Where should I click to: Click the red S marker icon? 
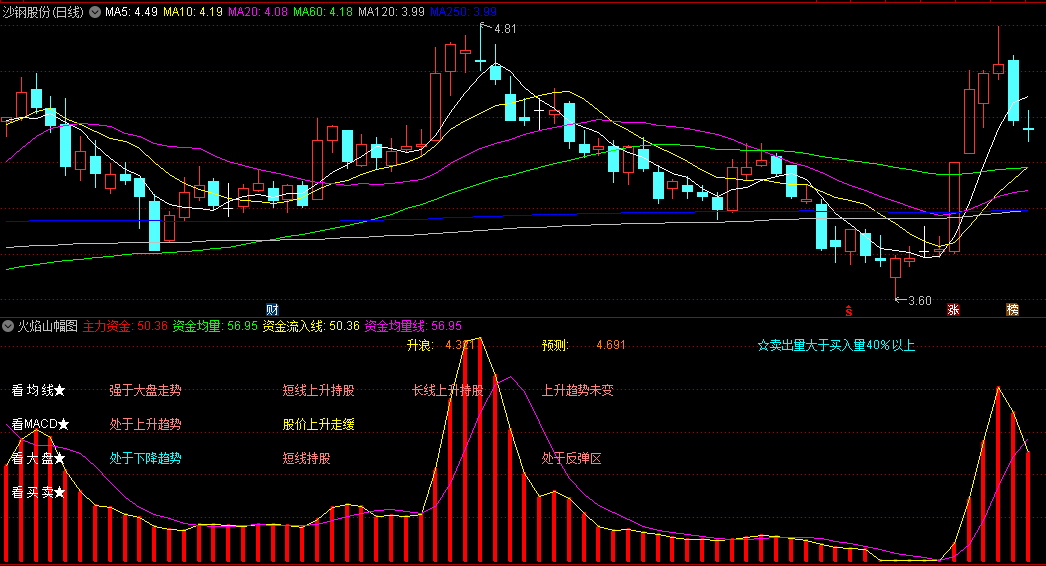pyautogui.click(x=849, y=311)
